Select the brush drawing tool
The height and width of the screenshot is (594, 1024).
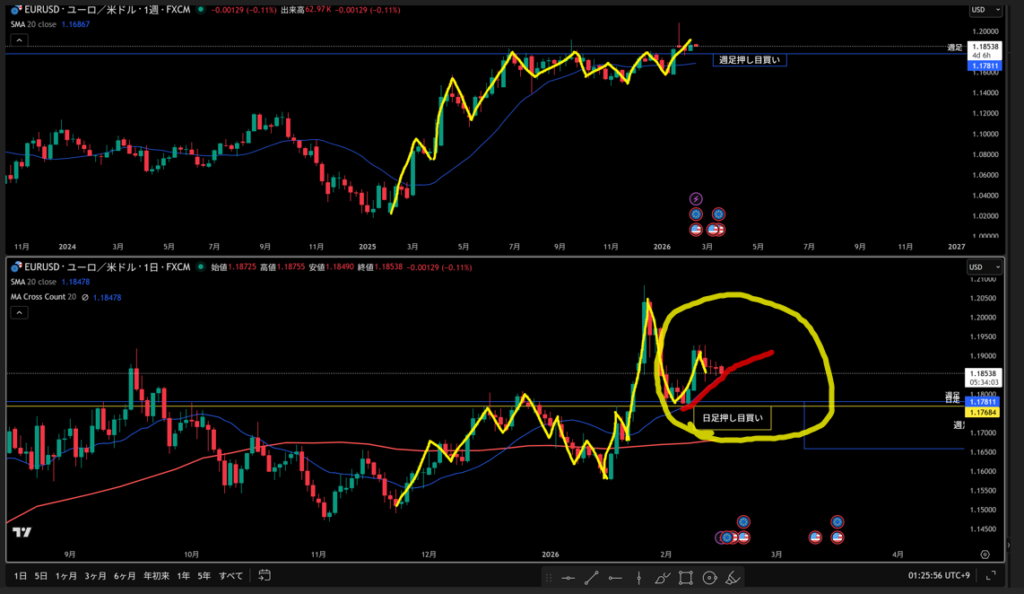point(661,577)
